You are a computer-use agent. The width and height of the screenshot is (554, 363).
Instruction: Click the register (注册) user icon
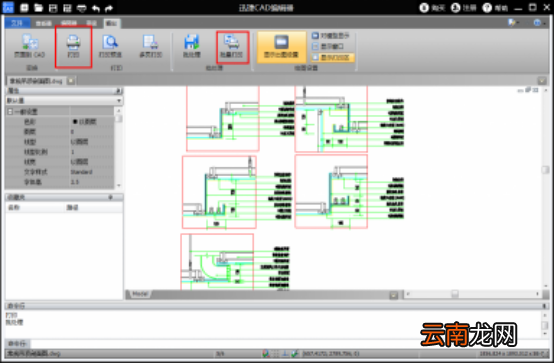[455, 7]
